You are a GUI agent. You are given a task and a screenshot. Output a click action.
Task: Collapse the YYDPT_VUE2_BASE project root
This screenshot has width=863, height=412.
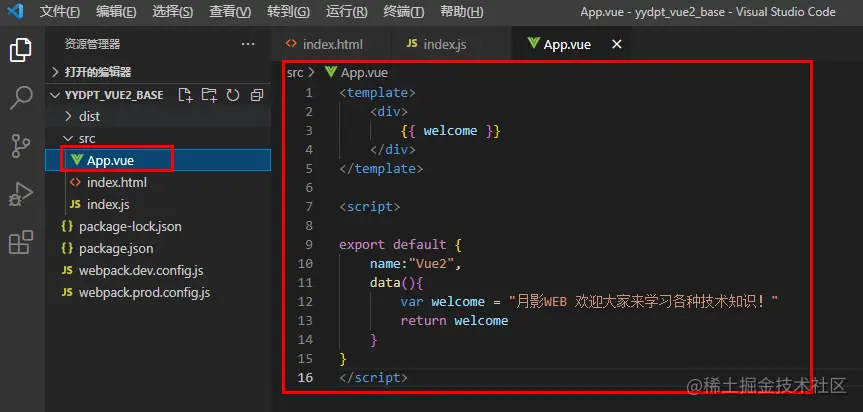114,95
